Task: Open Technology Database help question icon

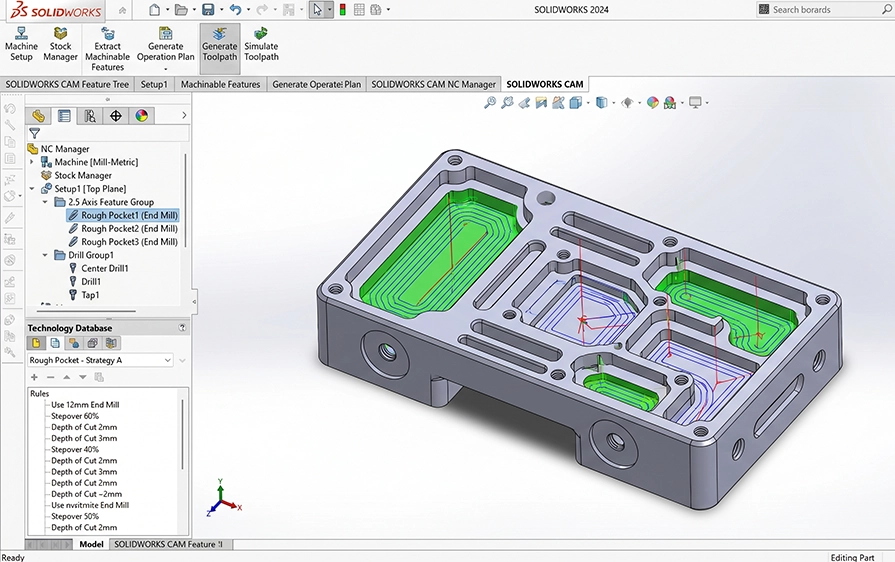Action: (x=182, y=328)
